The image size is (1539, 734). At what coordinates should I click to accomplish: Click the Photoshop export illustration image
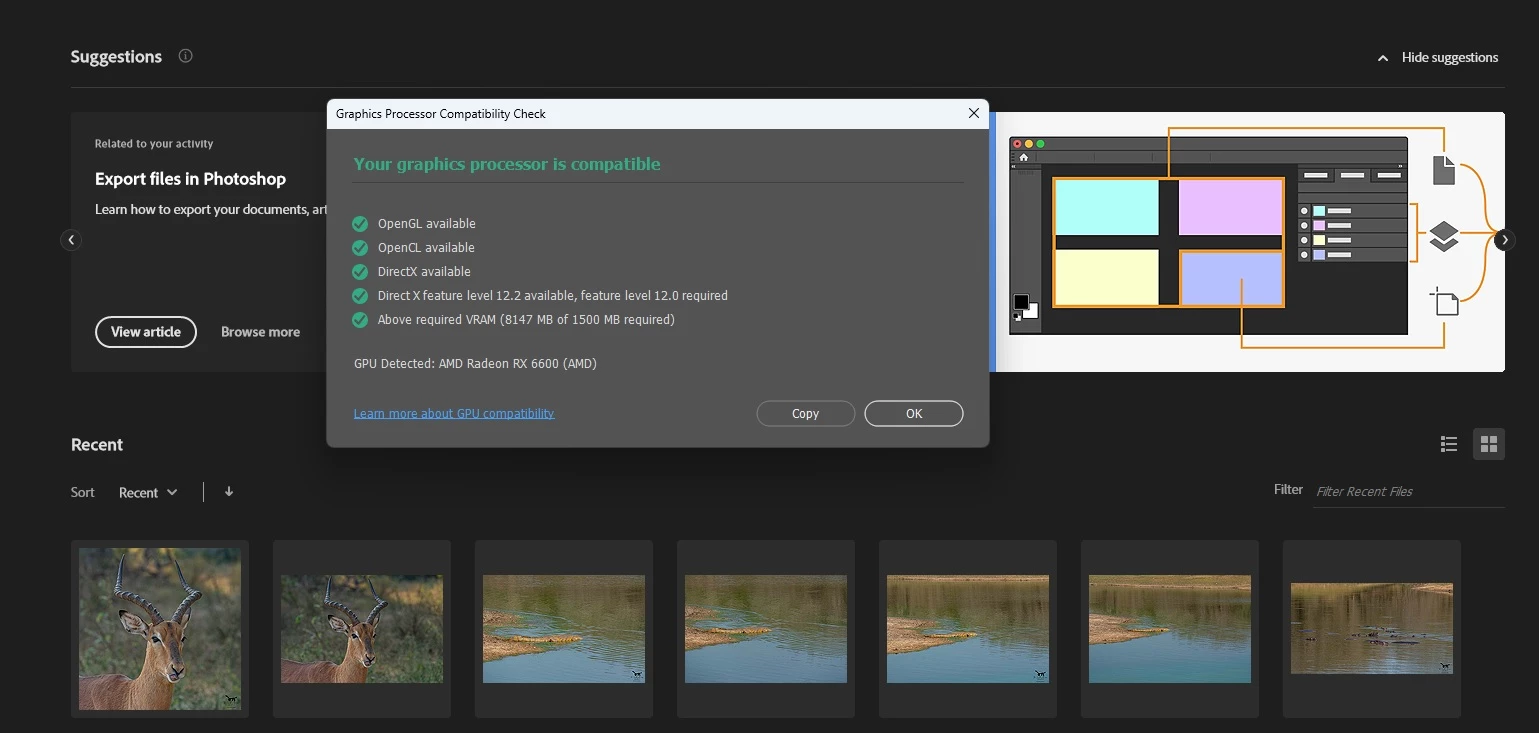pos(1250,242)
